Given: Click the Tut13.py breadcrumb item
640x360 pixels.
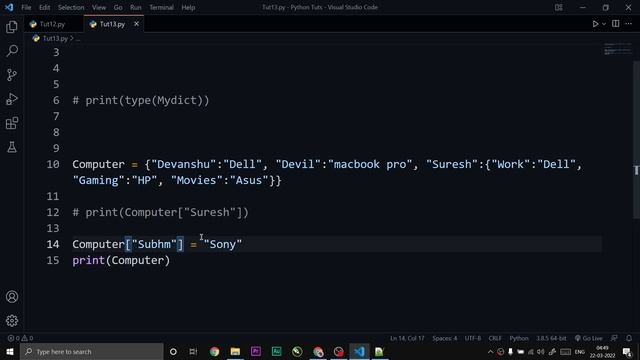Looking at the screenshot, I should click(55, 38).
